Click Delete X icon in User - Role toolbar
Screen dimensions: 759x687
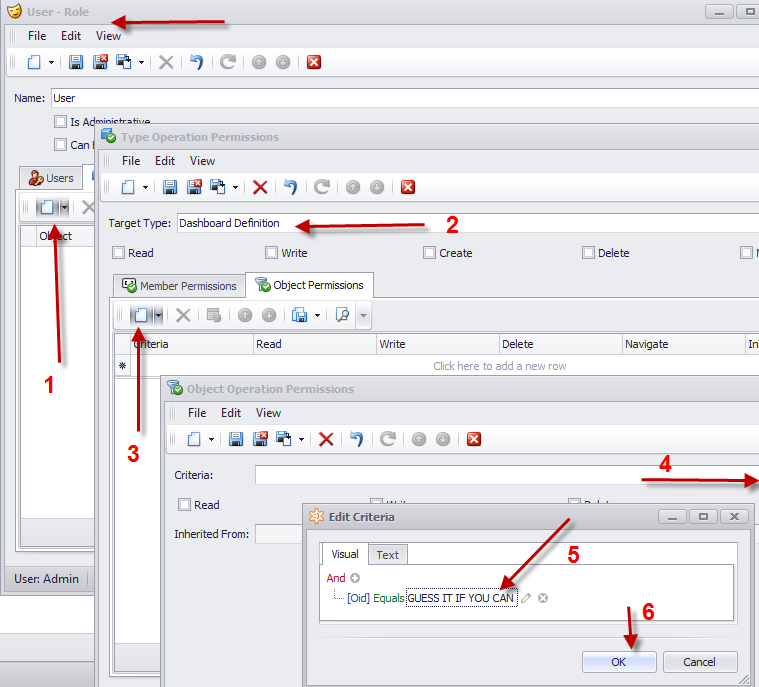click(x=166, y=62)
